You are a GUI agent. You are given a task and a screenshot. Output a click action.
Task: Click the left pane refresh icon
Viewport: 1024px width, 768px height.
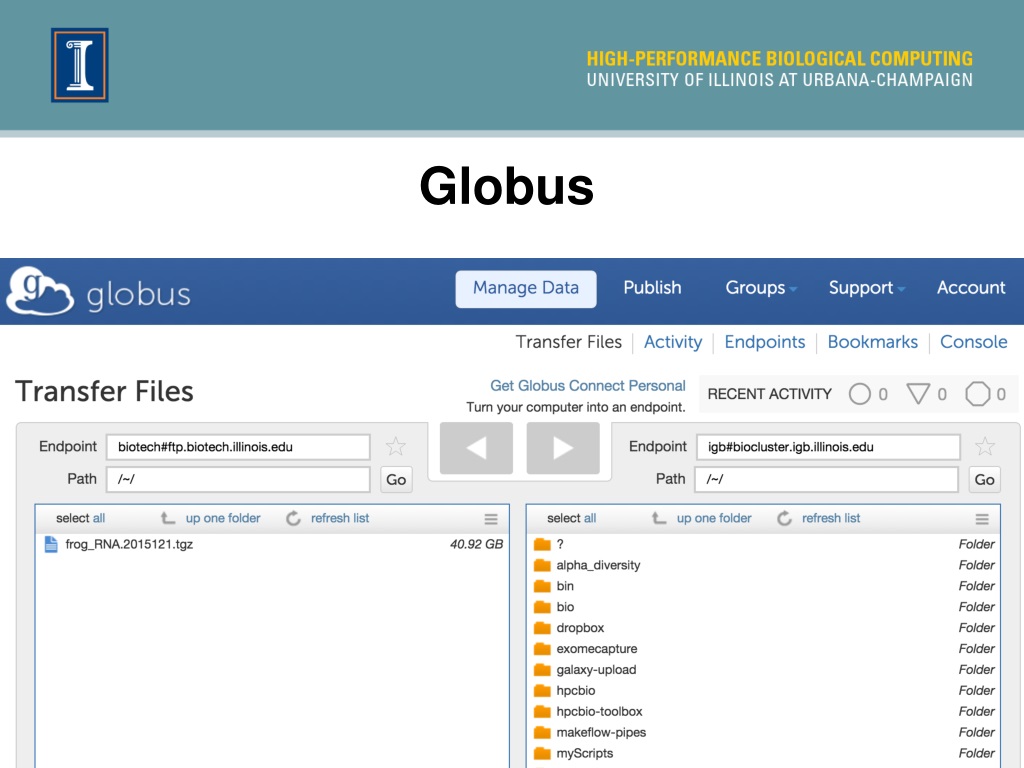point(293,519)
